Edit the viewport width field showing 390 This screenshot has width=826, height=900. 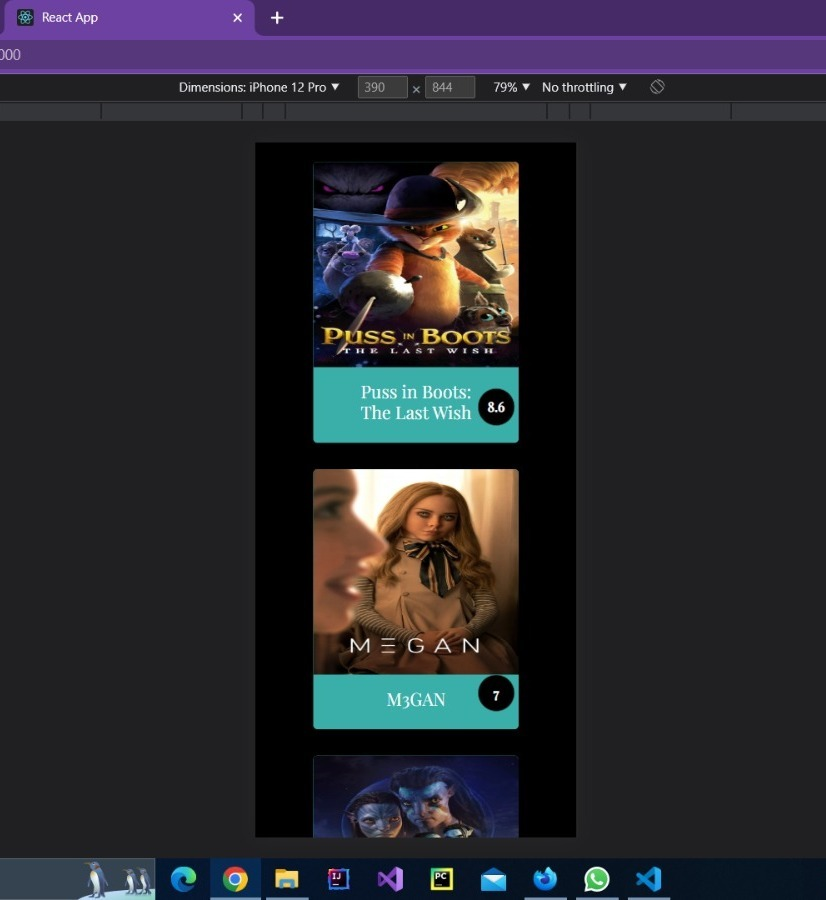pyautogui.click(x=382, y=87)
